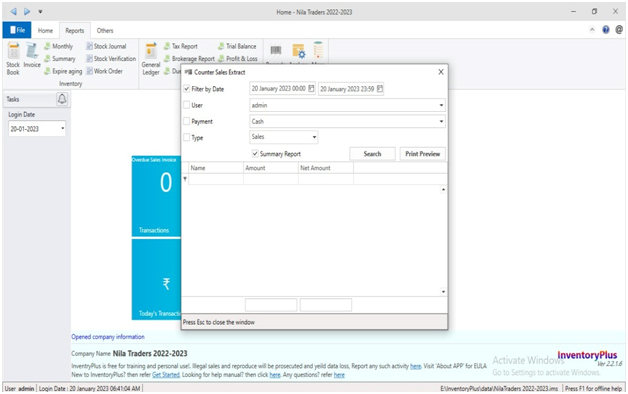Screen dimensions: 628x394
Task: Click the @ contact icon
Action: coord(619,30)
